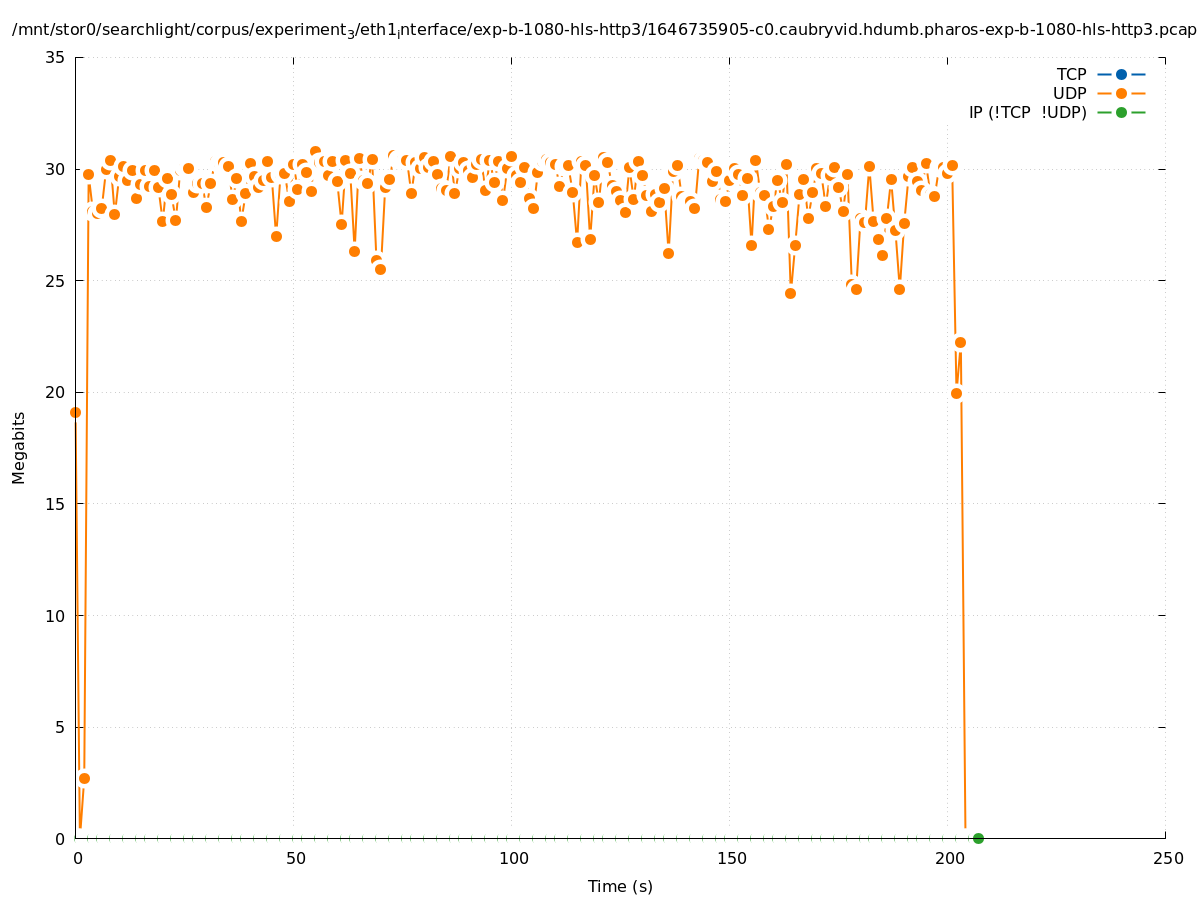This screenshot has width=1197, height=900.
Task: Select the 50 tick on the time axis
Action: click(295, 859)
